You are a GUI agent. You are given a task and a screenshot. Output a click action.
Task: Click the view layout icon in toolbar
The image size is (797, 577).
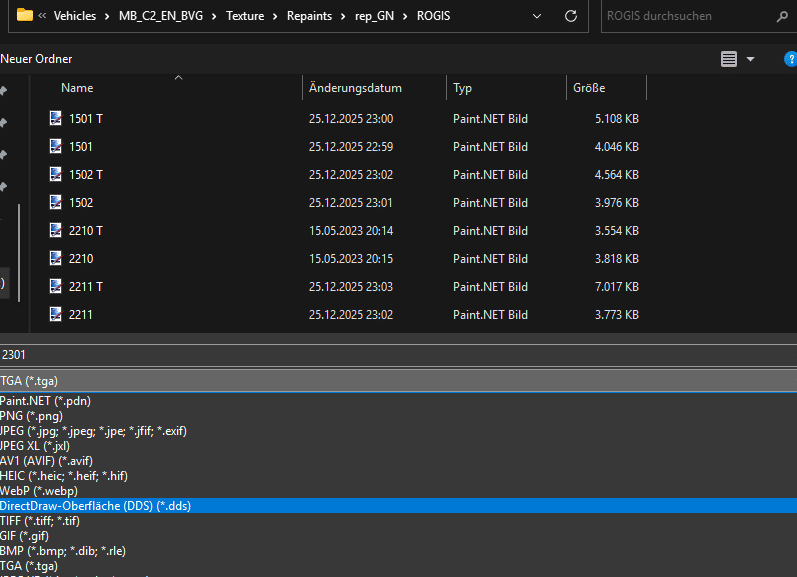click(729, 59)
